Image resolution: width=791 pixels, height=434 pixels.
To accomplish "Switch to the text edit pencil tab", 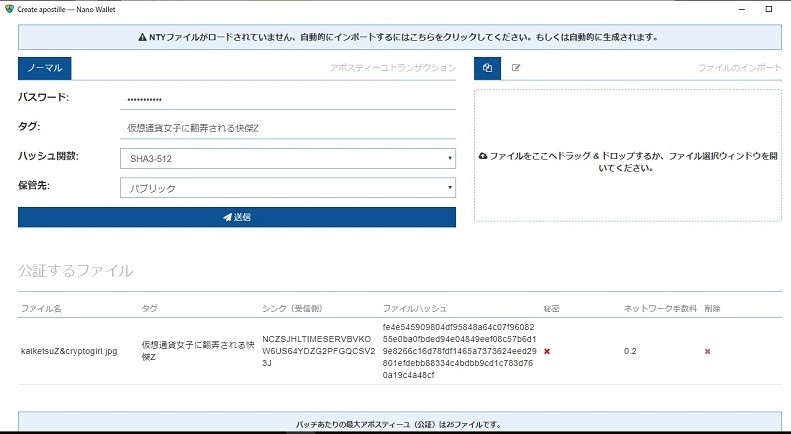I will point(516,68).
